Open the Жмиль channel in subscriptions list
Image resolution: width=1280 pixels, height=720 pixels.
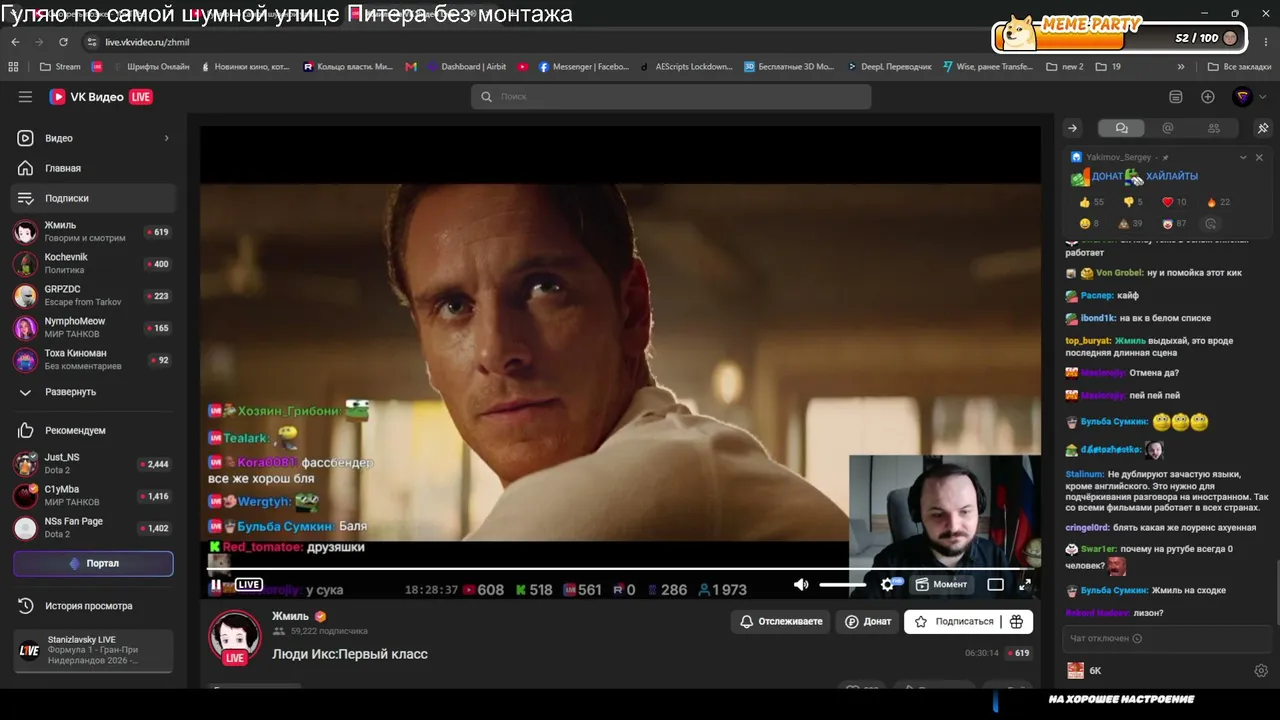point(94,232)
